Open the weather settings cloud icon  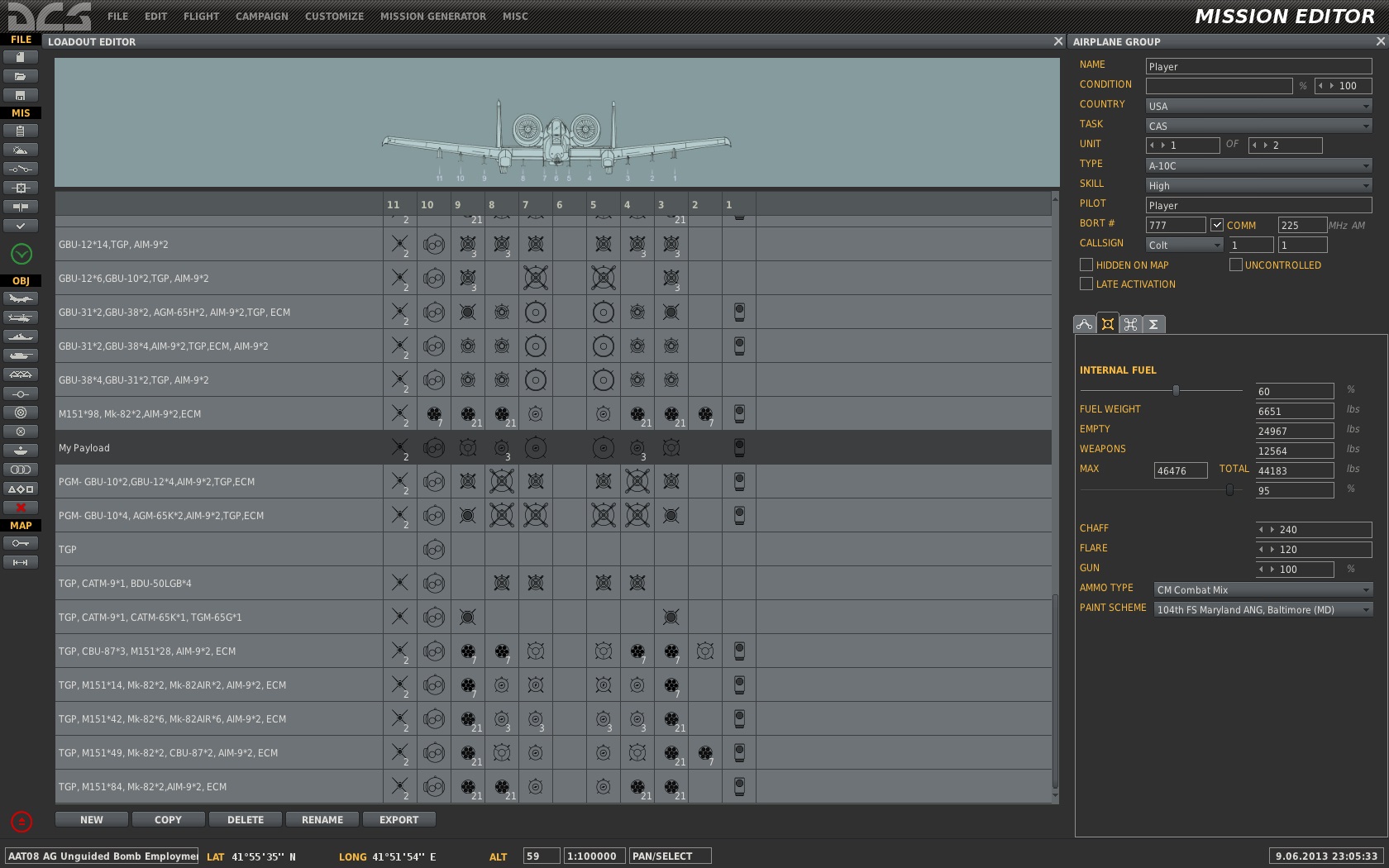[x=21, y=150]
